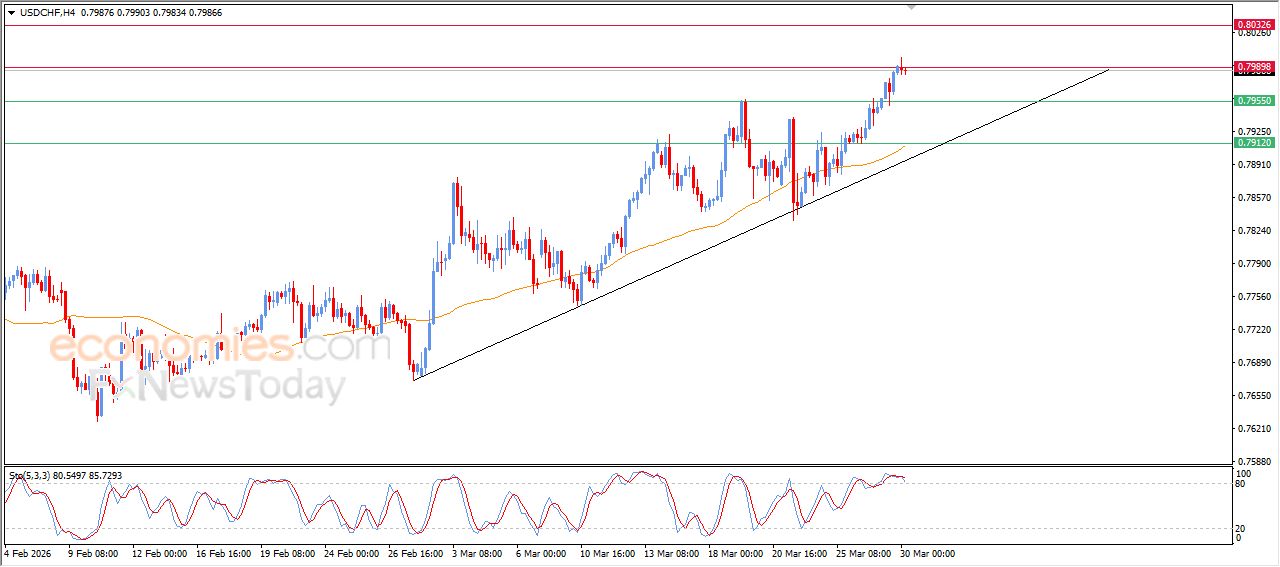Click the 4 Feb 2026 date label
This screenshot has height=567, width=1280.
coord(26,553)
